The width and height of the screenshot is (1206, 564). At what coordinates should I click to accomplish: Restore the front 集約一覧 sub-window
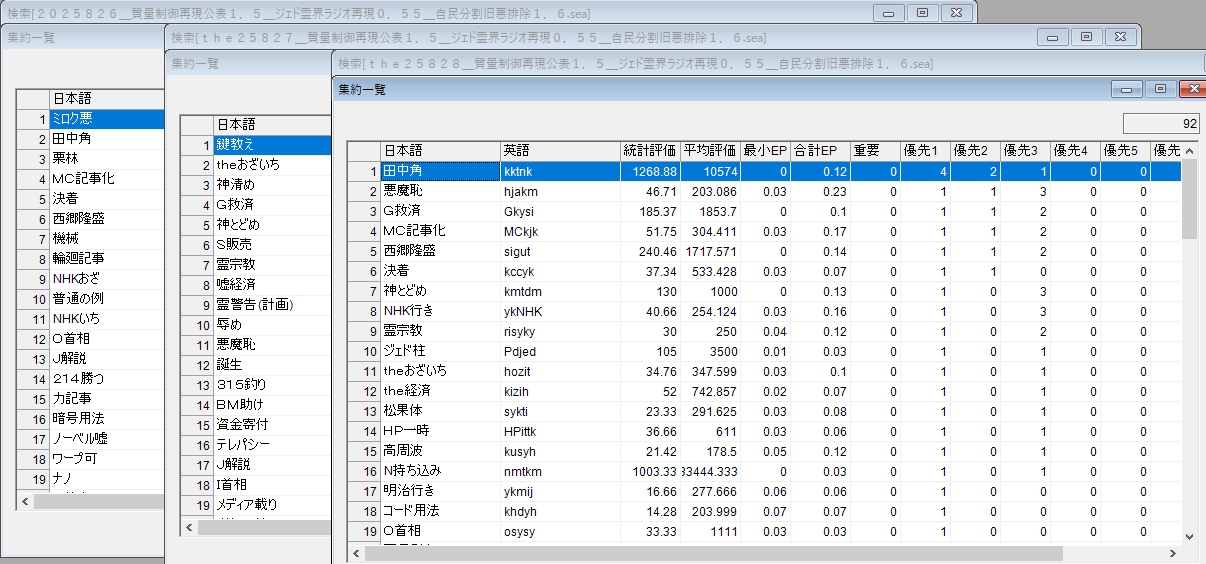[1160, 89]
